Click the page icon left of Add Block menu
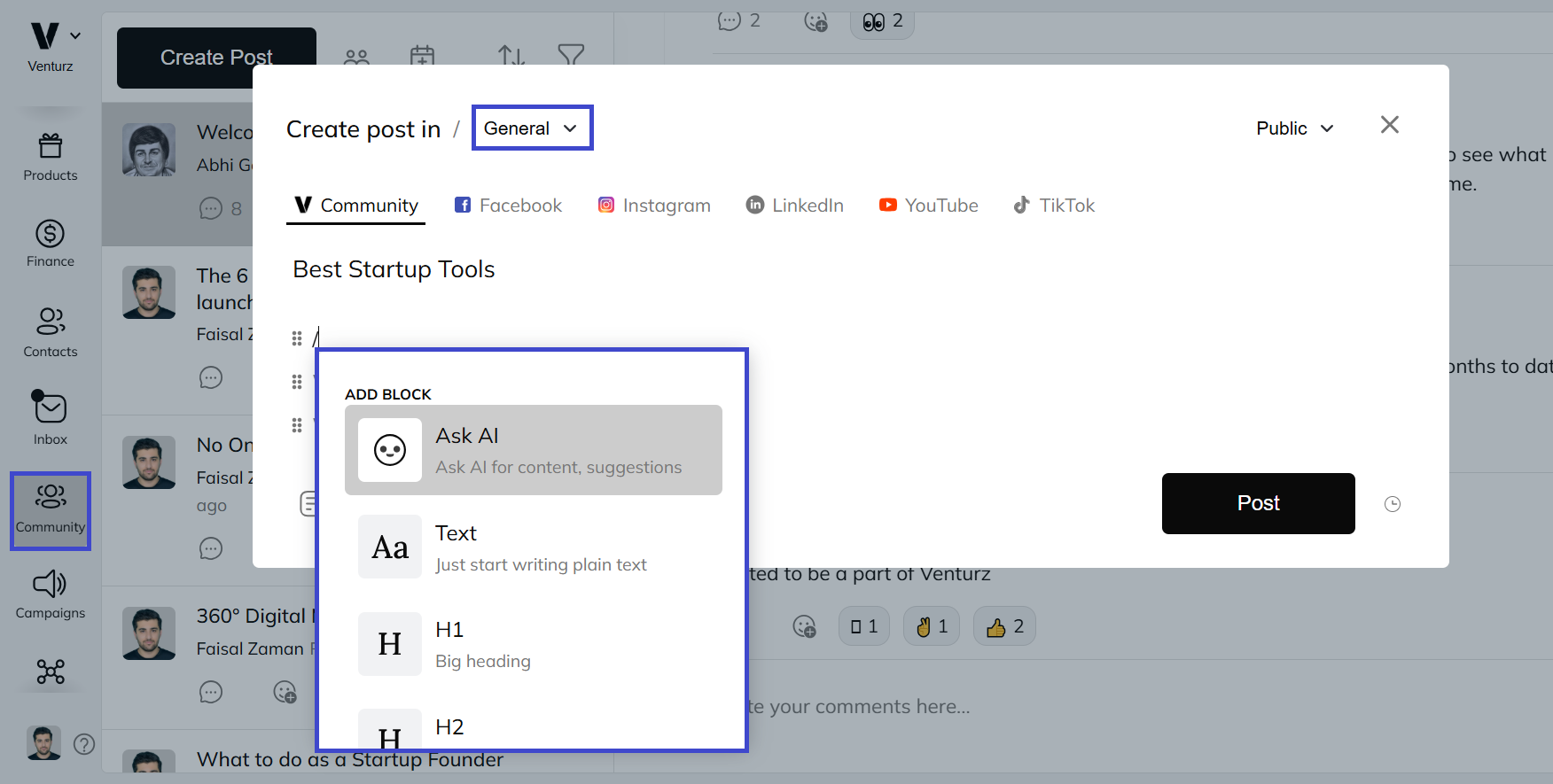 308,503
